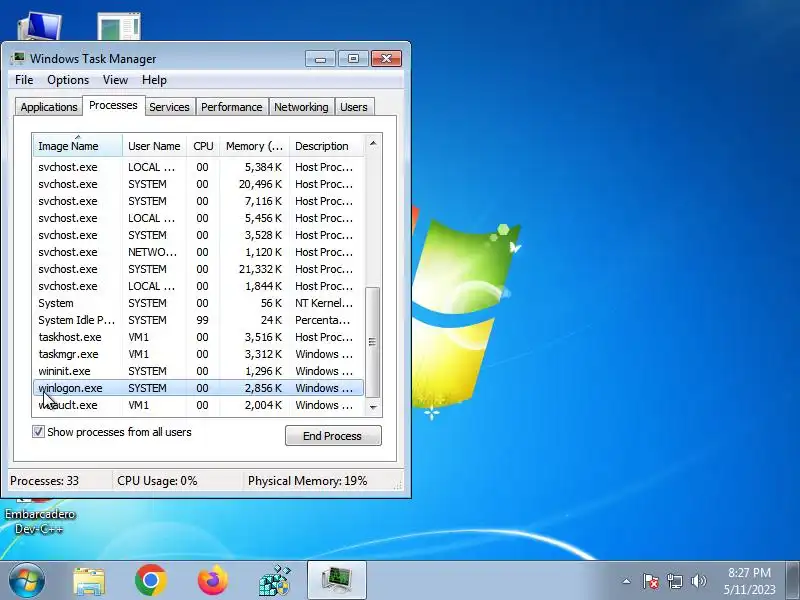Open the Help menu
Screen dimensions: 800x600
pos(154,80)
